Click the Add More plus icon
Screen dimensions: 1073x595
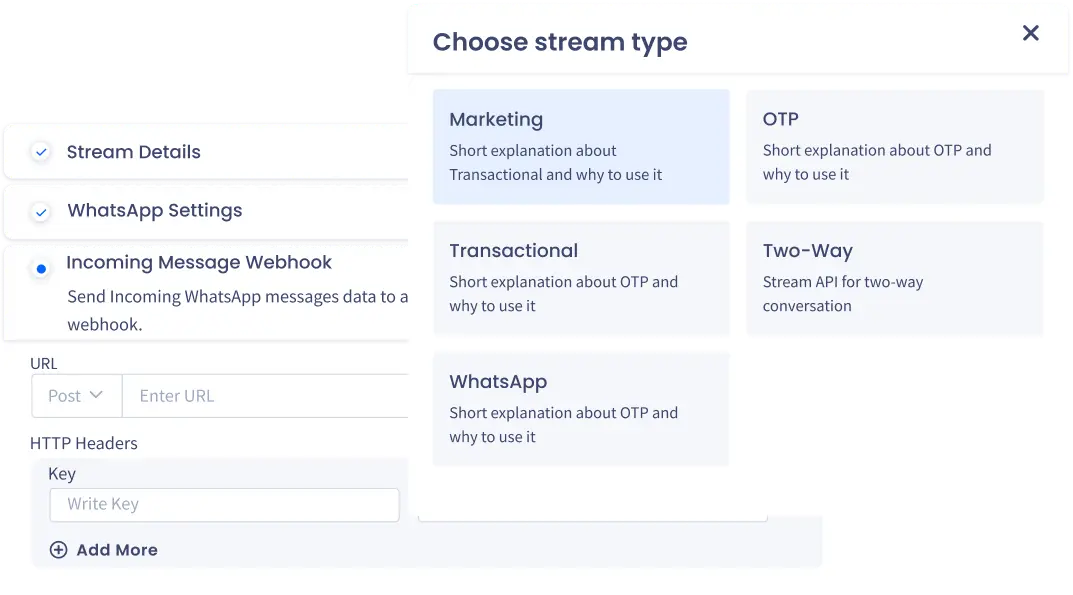click(x=58, y=550)
